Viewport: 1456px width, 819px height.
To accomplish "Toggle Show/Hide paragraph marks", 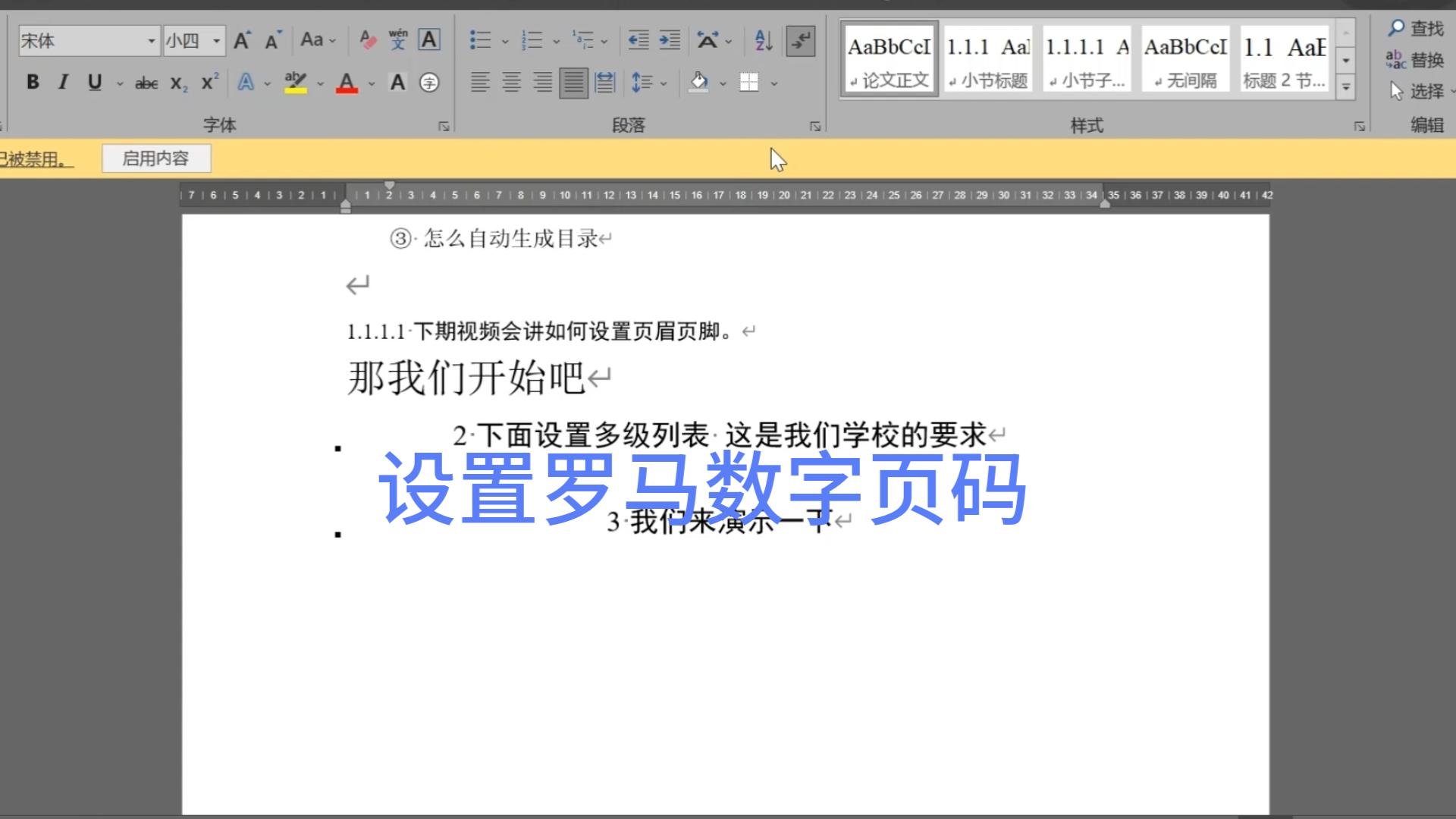I will [800, 40].
